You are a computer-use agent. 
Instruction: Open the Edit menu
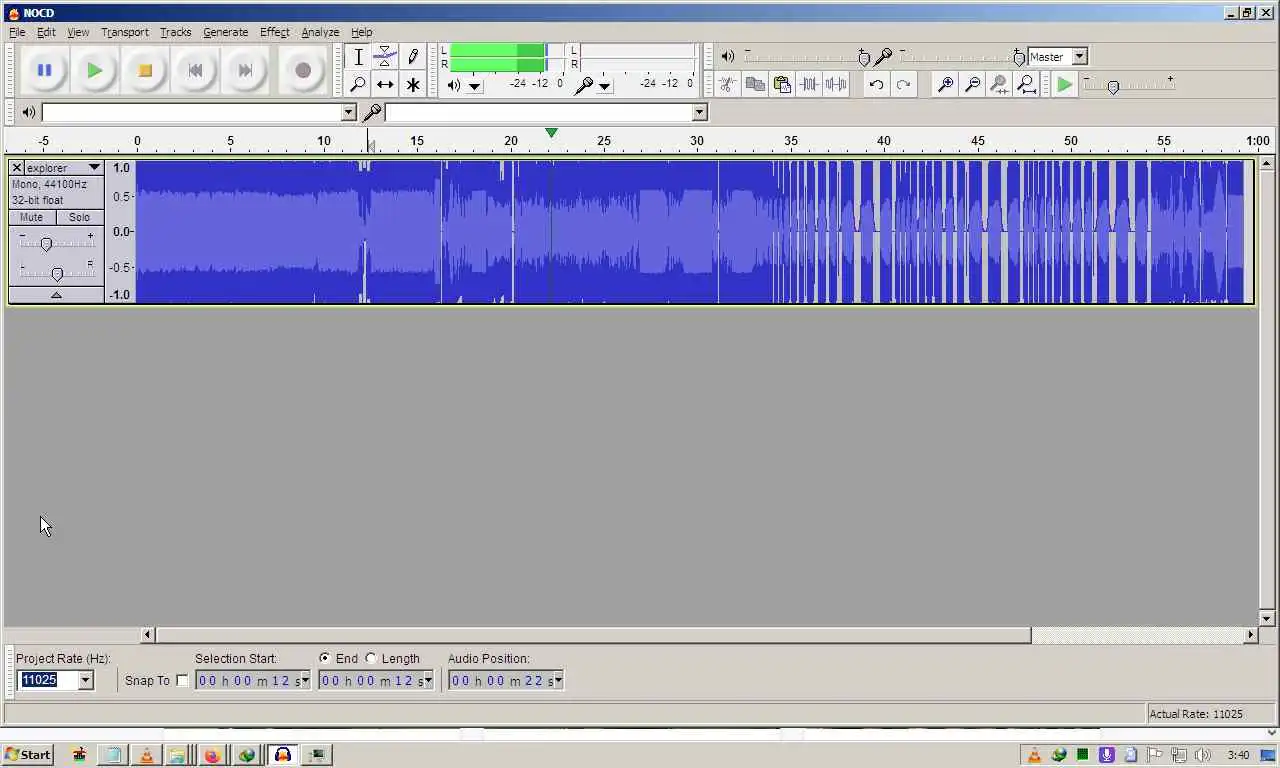46,32
